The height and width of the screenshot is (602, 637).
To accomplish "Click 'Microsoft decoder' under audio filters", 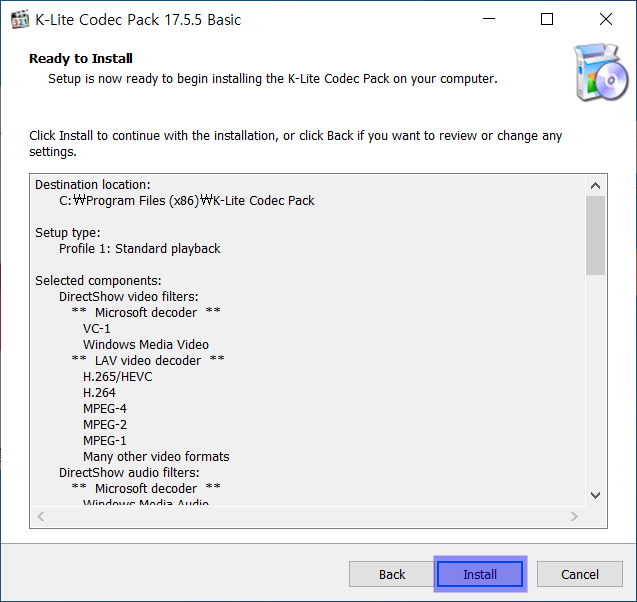I will [146, 489].
